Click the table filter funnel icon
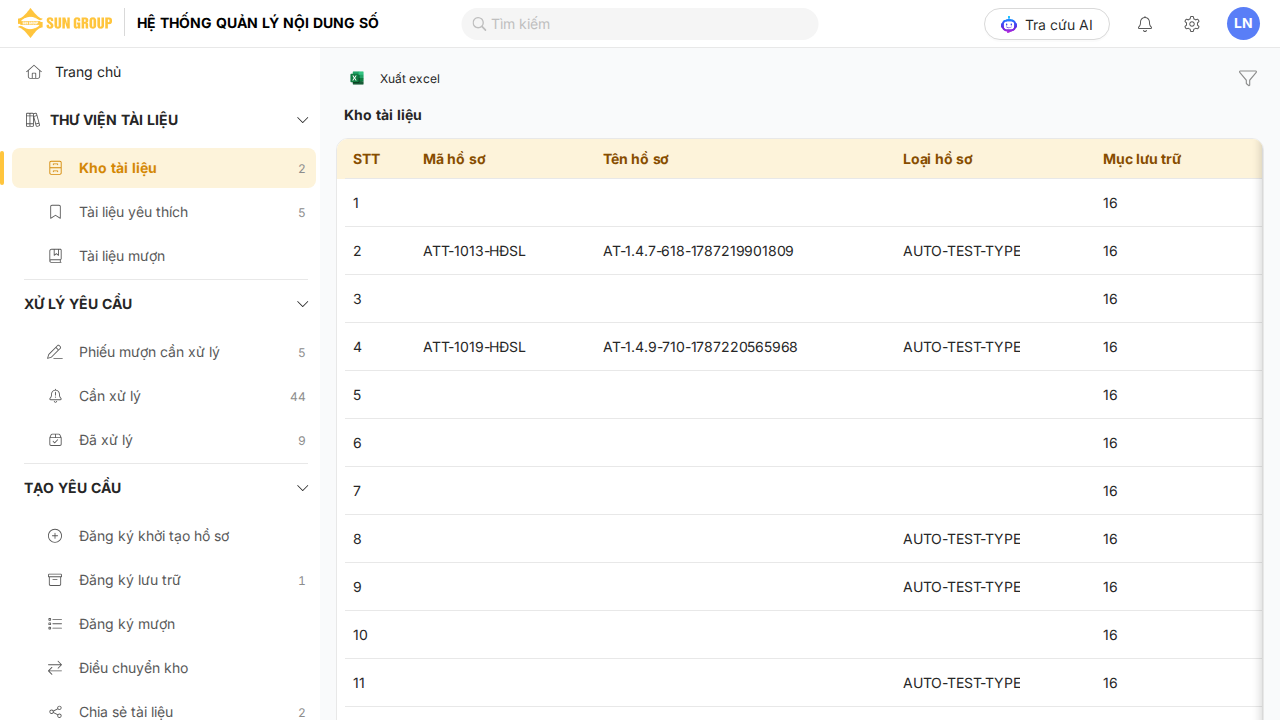This screenshot has height=720, width=1280. 1248,78
